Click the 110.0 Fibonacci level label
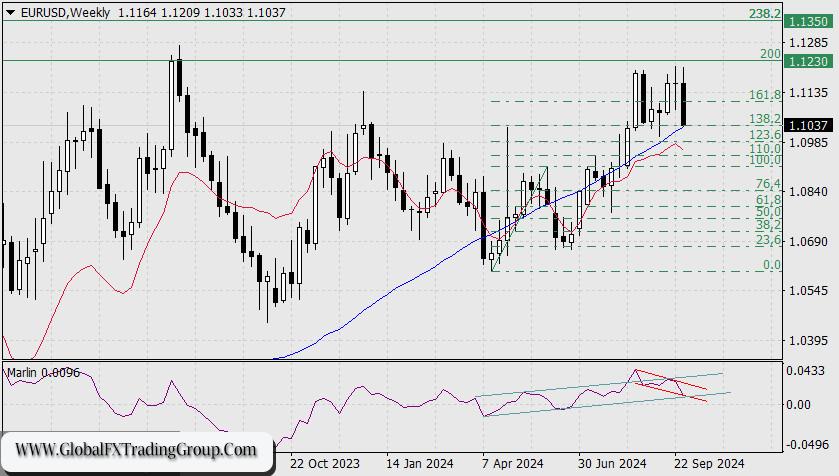The image size is (839, 476). 765,148
